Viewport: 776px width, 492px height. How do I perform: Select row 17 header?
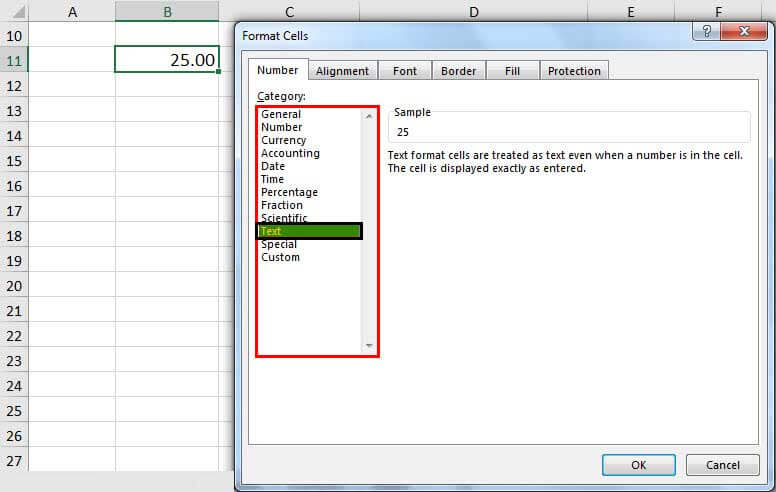[14, 211]
